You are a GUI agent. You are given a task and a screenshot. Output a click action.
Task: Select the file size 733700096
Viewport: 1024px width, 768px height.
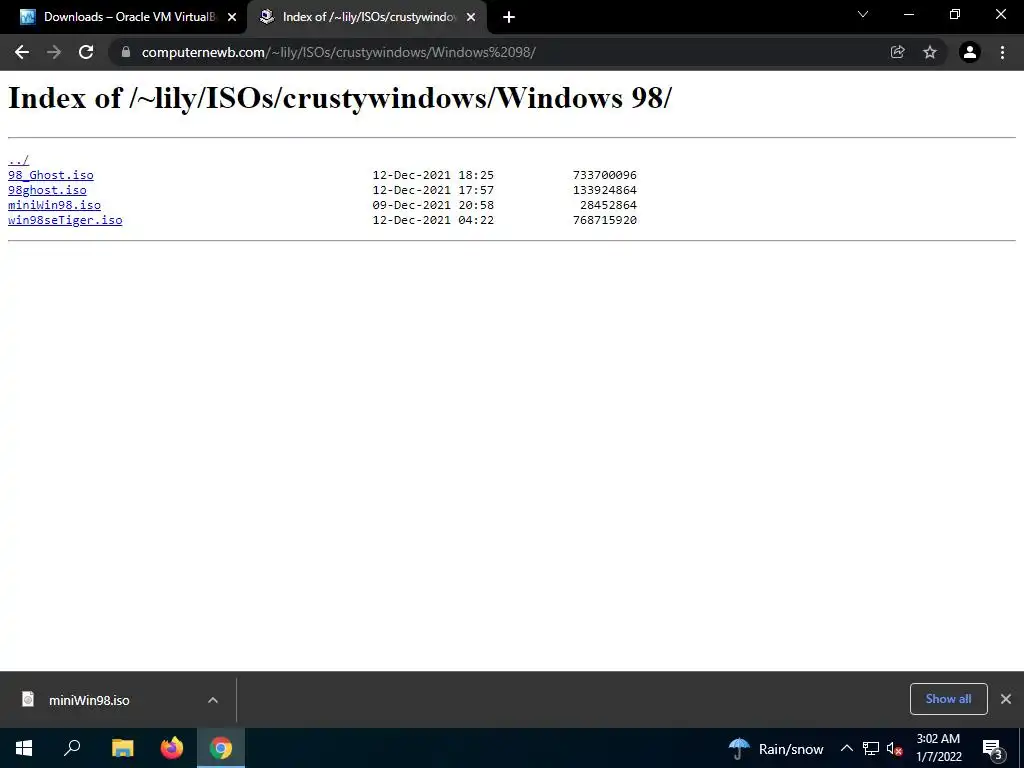click(605, 175)
